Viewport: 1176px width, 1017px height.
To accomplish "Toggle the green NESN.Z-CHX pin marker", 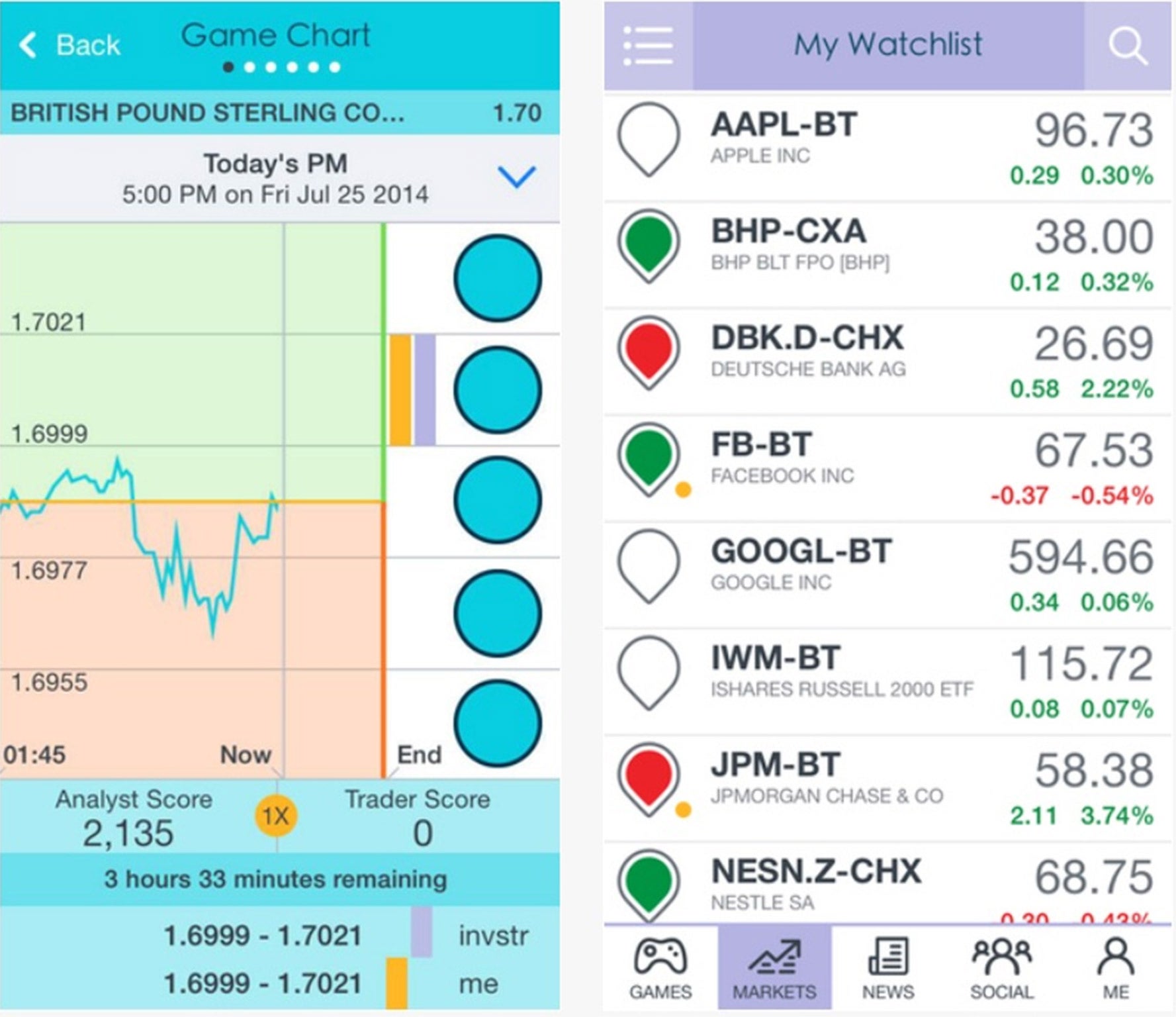I will click(x=649, y=885).
